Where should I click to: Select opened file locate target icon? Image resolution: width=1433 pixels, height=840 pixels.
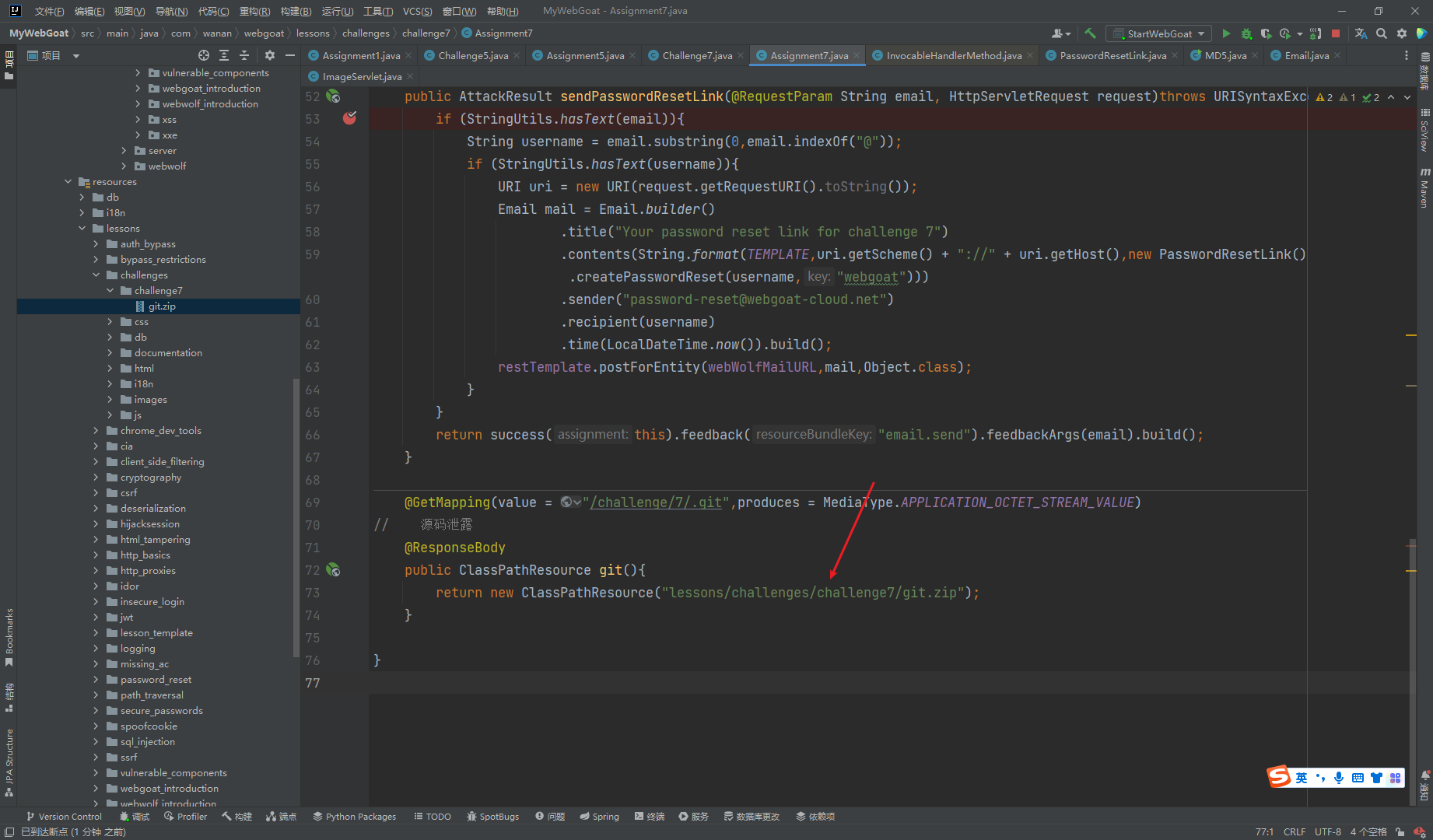tap(204, 55)
